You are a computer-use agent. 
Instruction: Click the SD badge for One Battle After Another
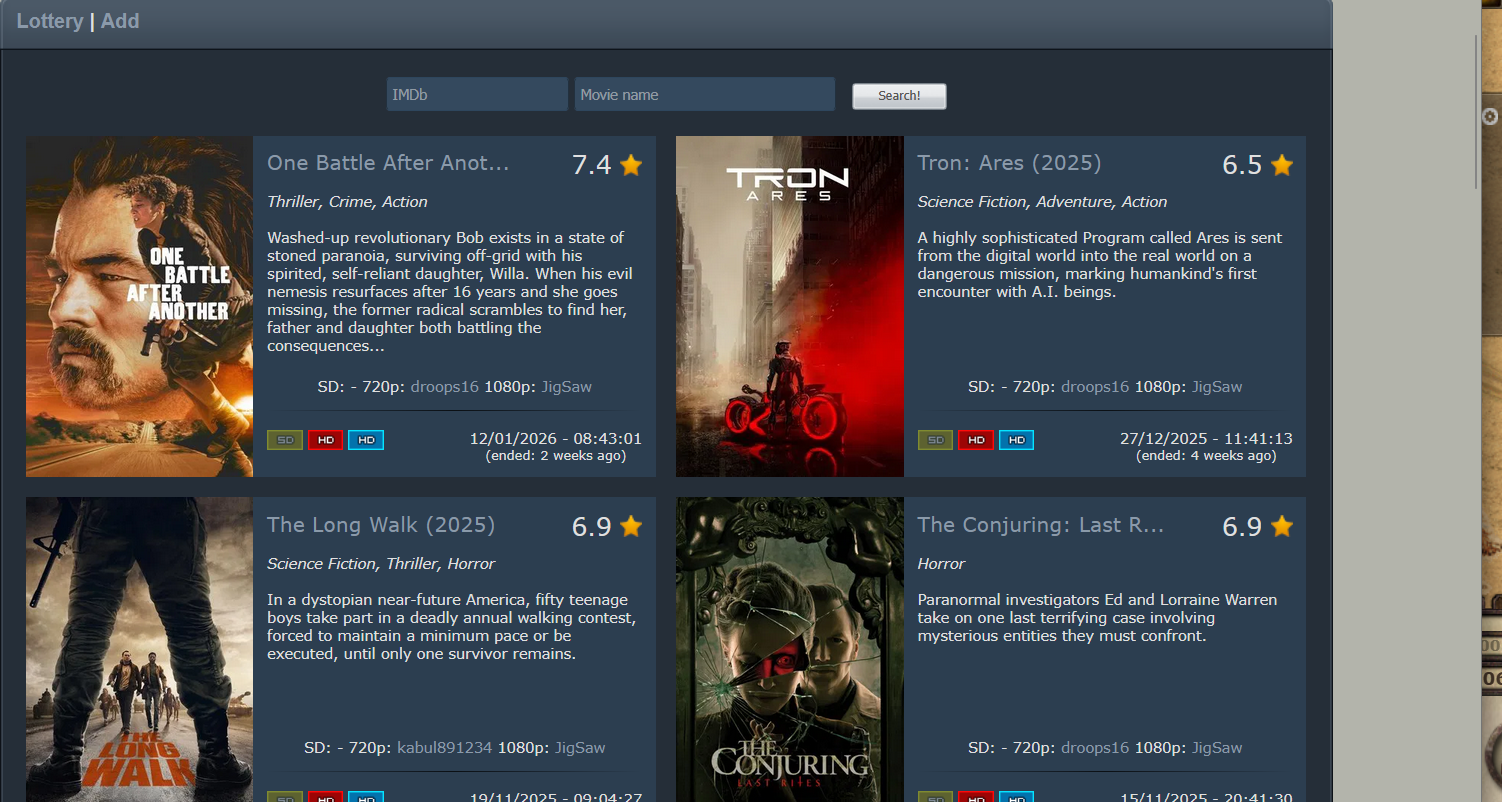(285, 440)
